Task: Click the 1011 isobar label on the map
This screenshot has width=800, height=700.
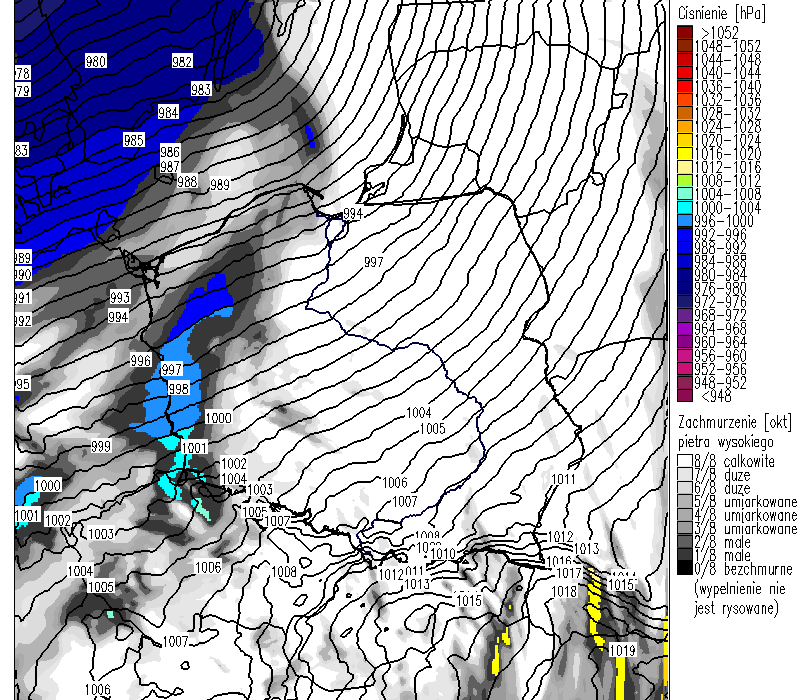Action: point(563,479)
